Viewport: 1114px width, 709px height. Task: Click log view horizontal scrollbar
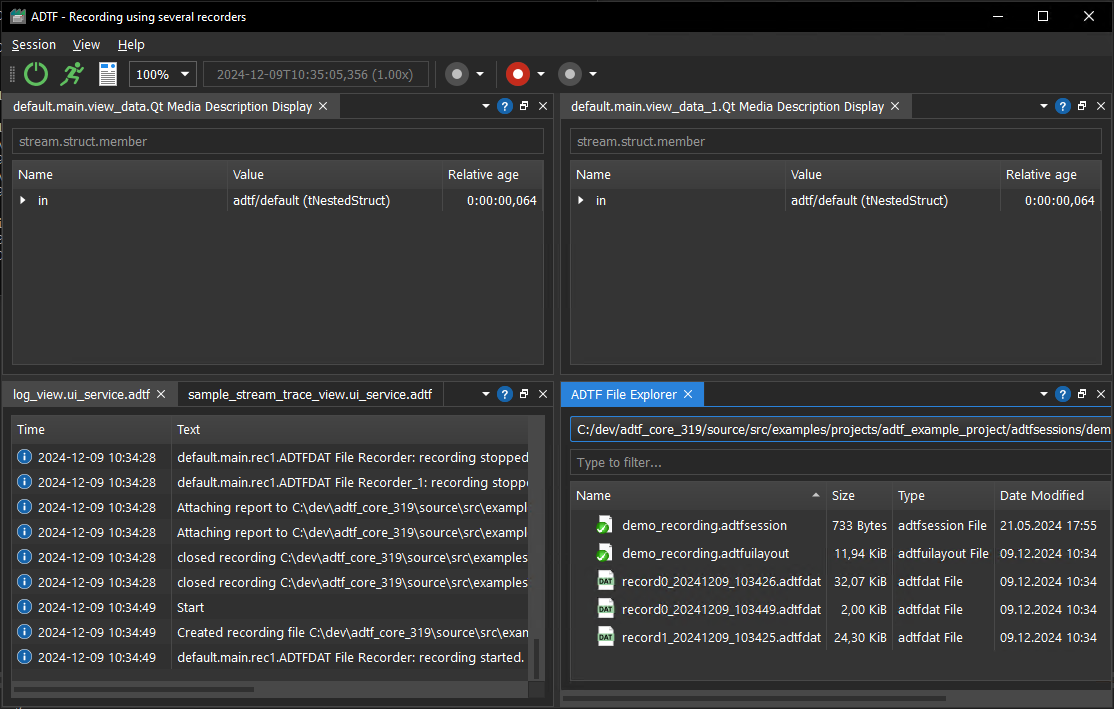tap(134, 689)
